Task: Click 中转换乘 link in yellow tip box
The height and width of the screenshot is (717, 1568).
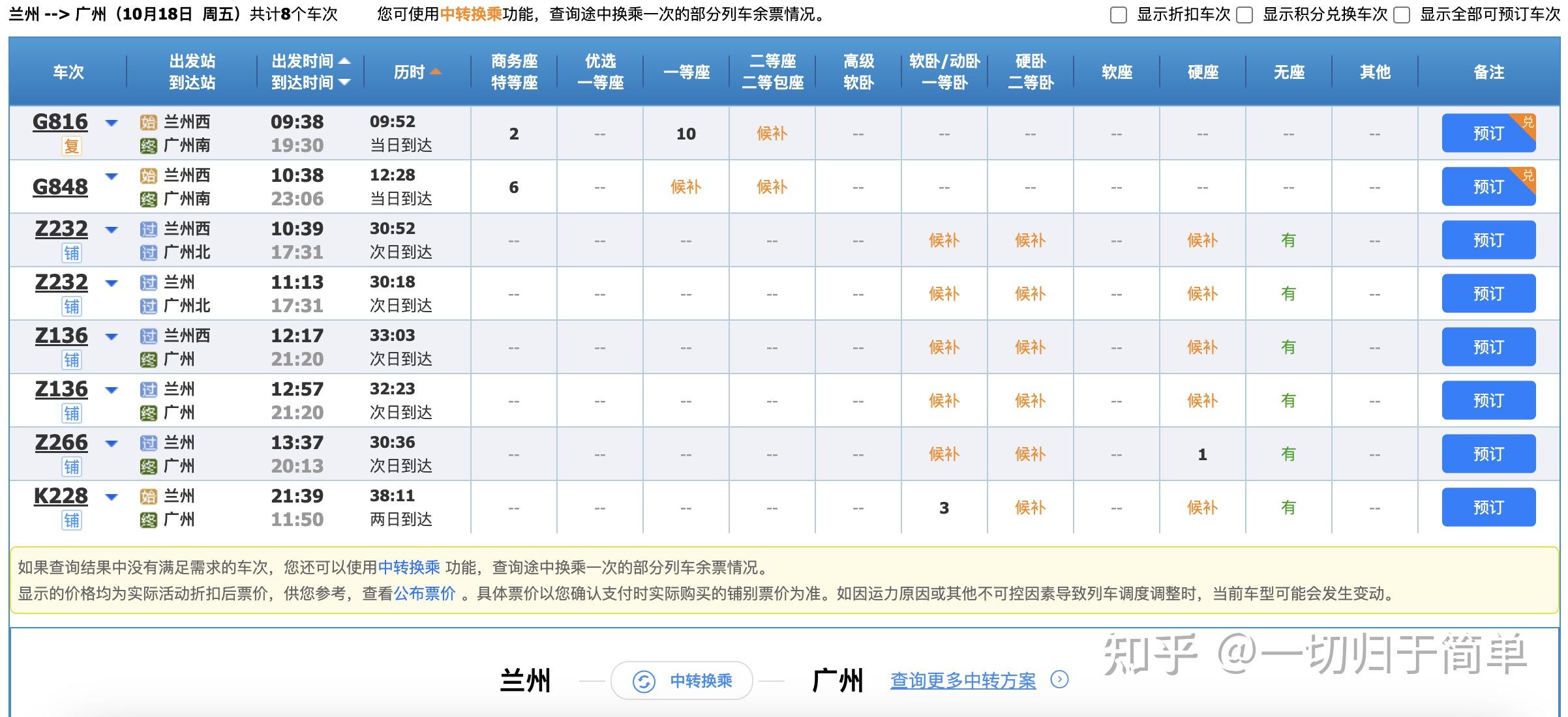Action: tap(409, 568)
